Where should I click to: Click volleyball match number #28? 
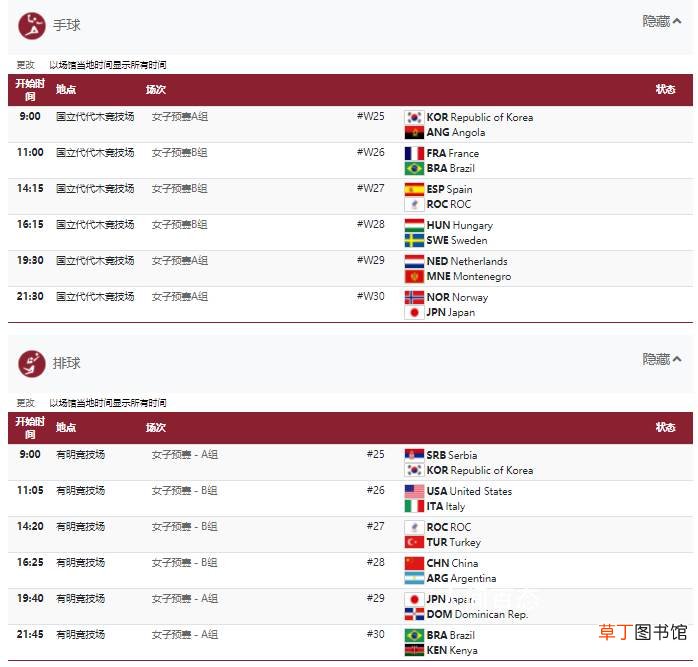click(x=375, y=562)
